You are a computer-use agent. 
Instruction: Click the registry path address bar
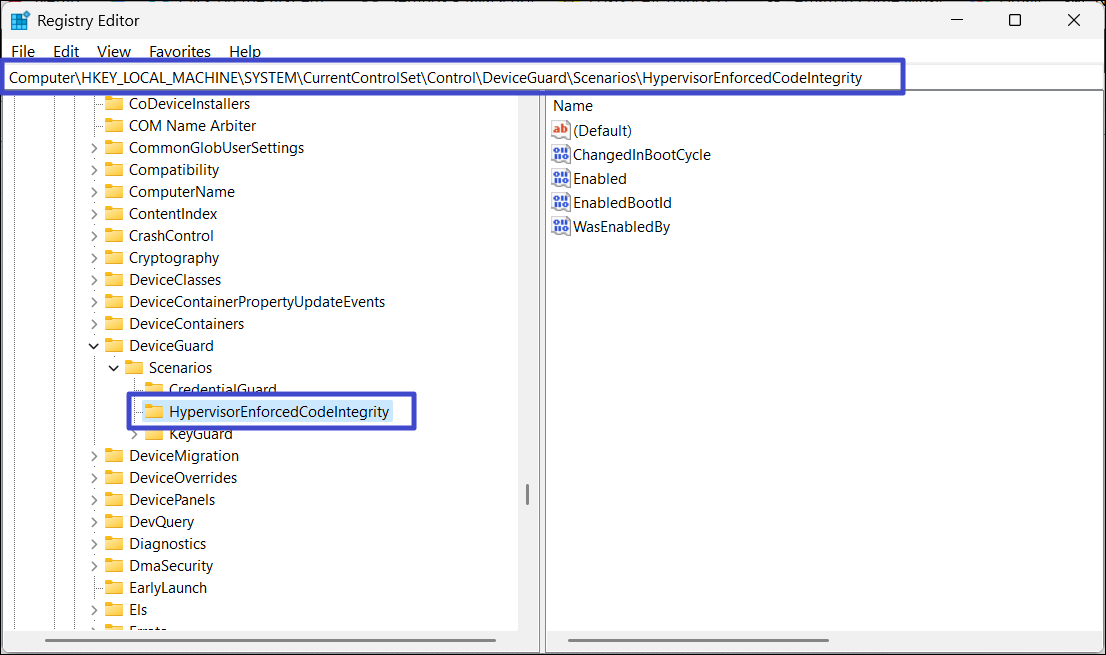[x=450, y=77]
